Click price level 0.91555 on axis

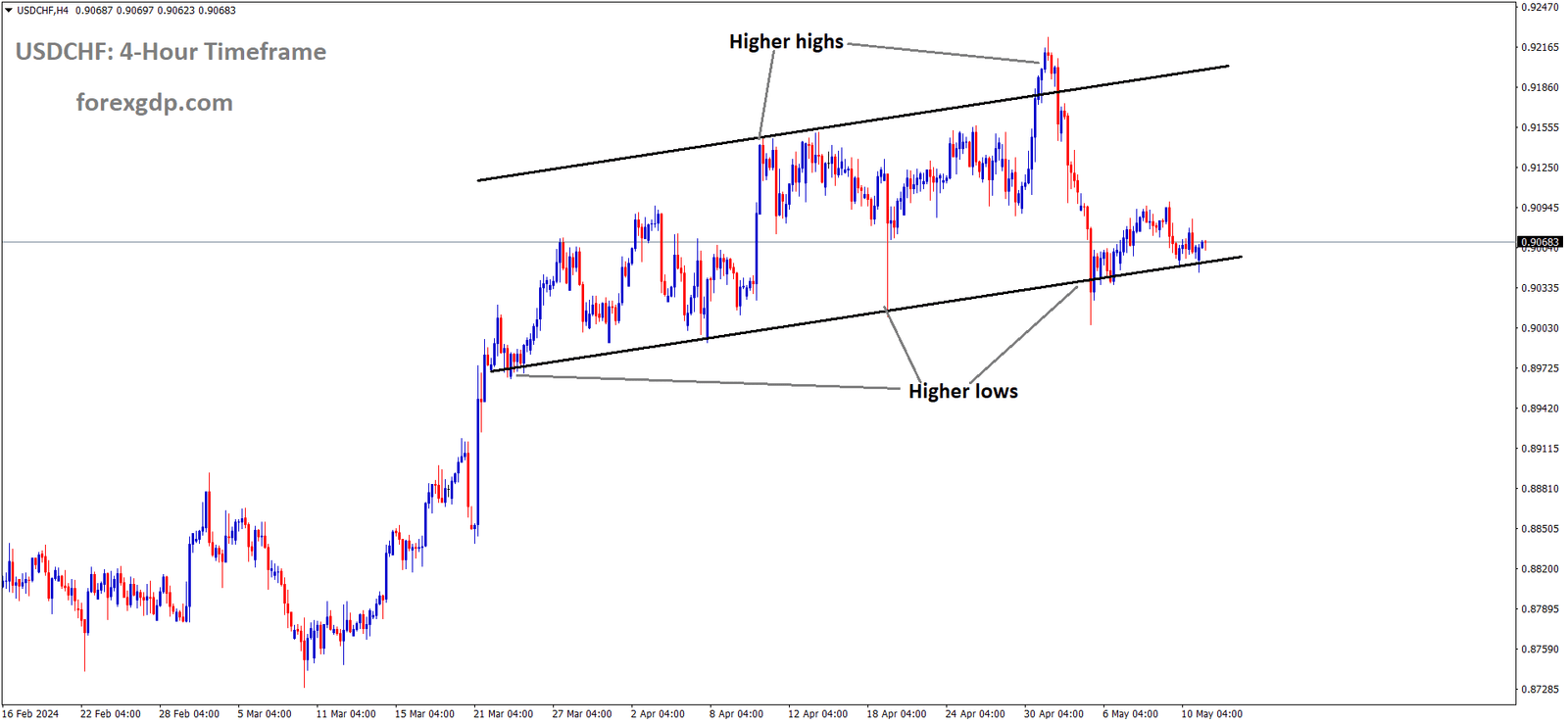coord(1540,127)
